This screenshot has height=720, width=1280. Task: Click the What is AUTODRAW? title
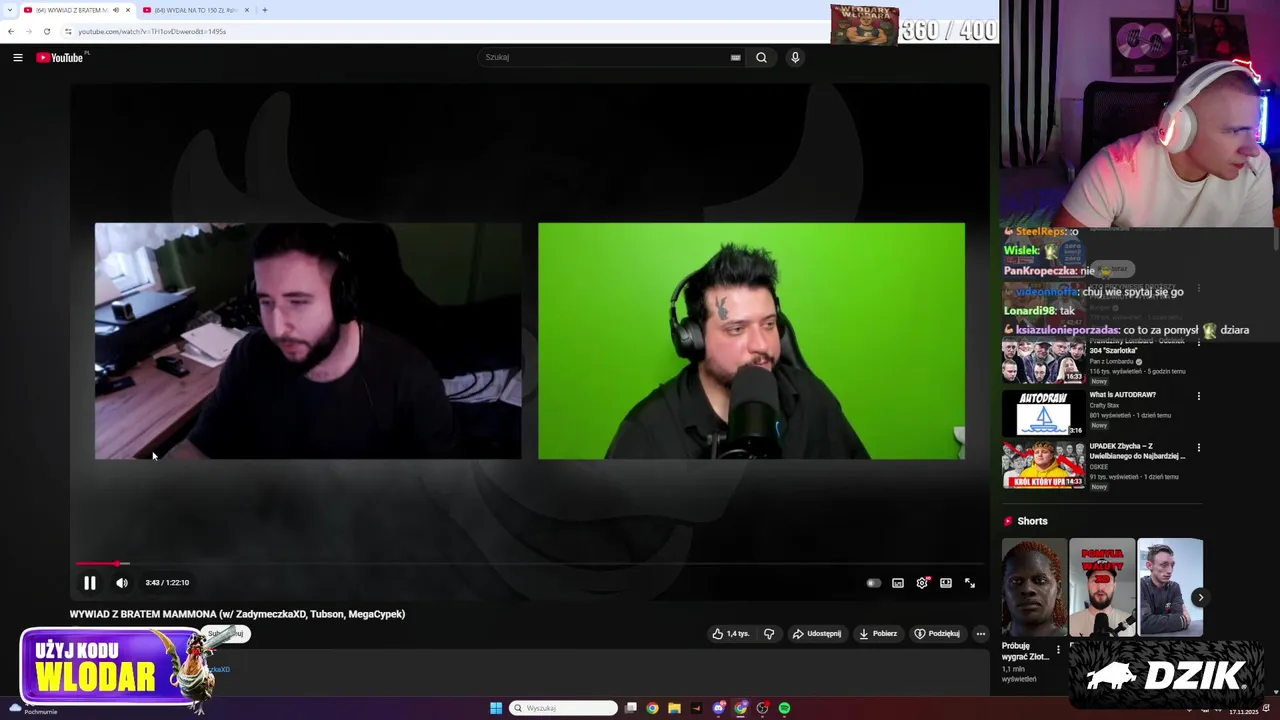[x=1122, y=395]
